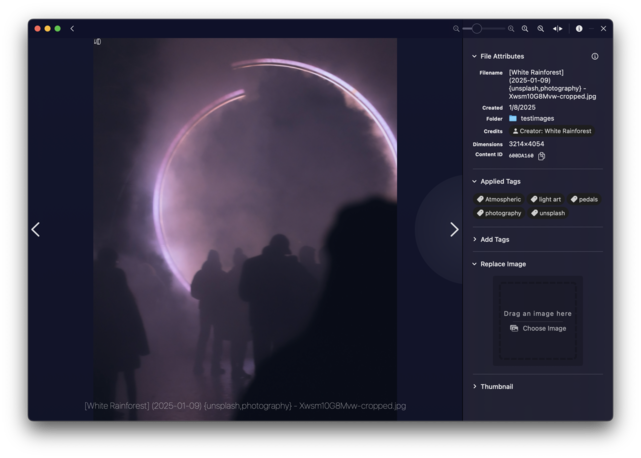This screenshot has height=458, width=641.
Task: Click the Creator: White Rainforest credit
Action: (x=551, y=131)
